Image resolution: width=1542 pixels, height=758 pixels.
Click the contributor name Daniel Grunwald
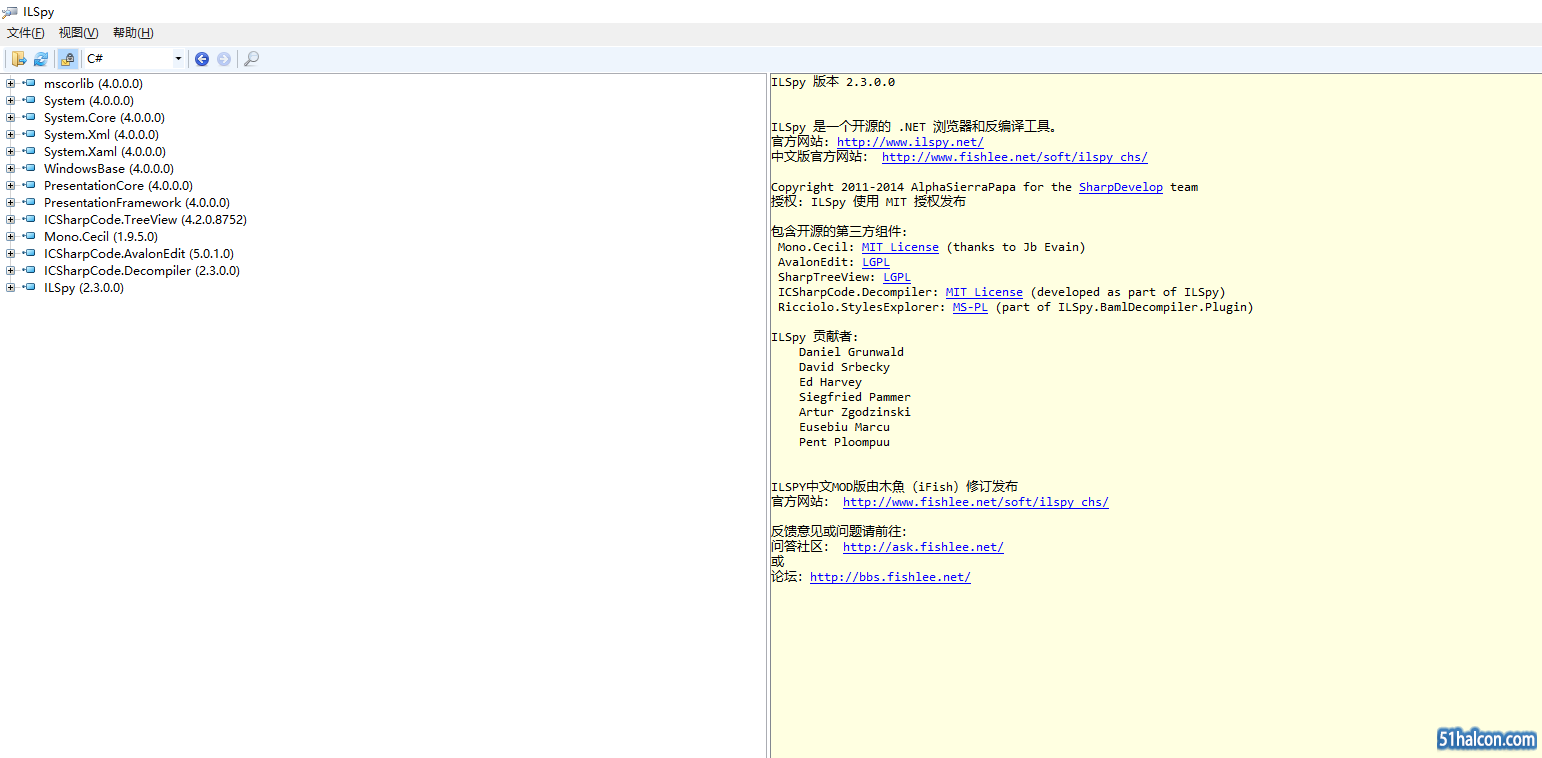click(851, 352)
